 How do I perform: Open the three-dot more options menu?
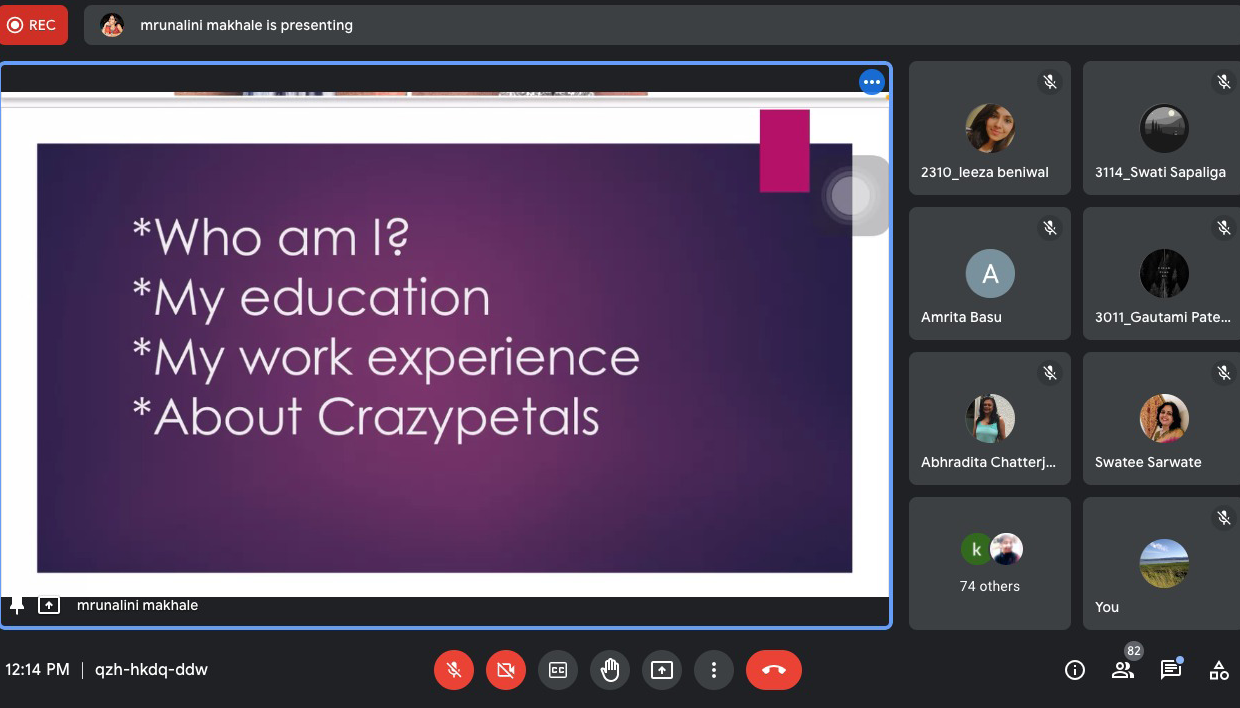tap(713, 670)
